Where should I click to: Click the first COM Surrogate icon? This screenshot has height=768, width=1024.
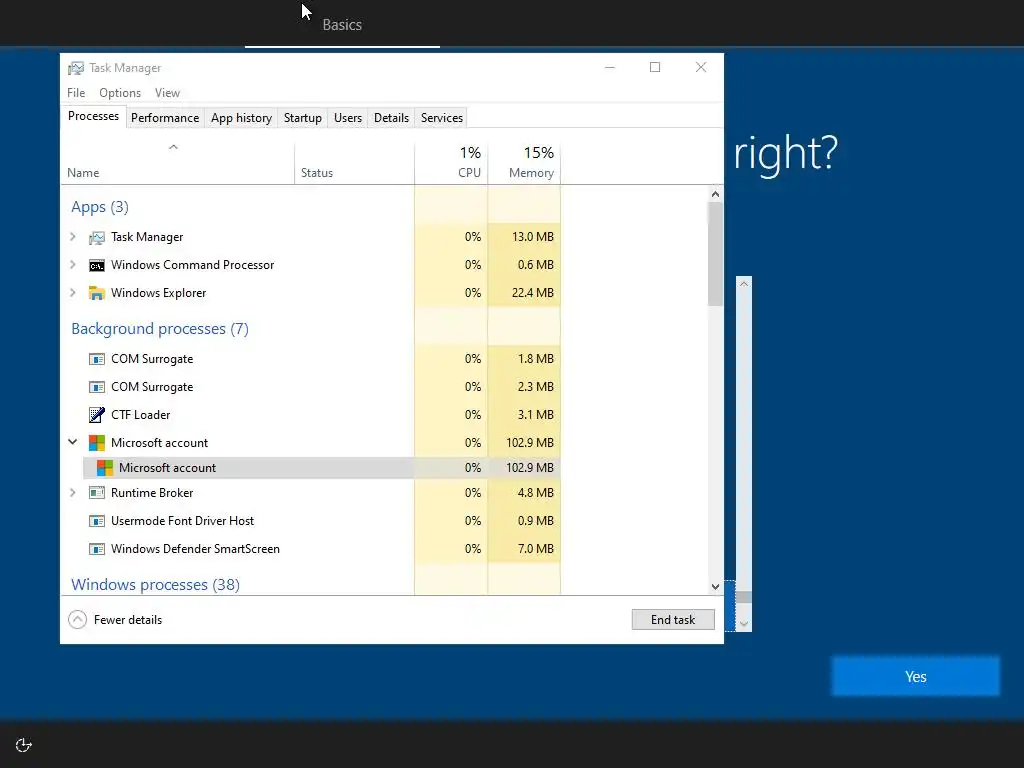coord(97,359)
